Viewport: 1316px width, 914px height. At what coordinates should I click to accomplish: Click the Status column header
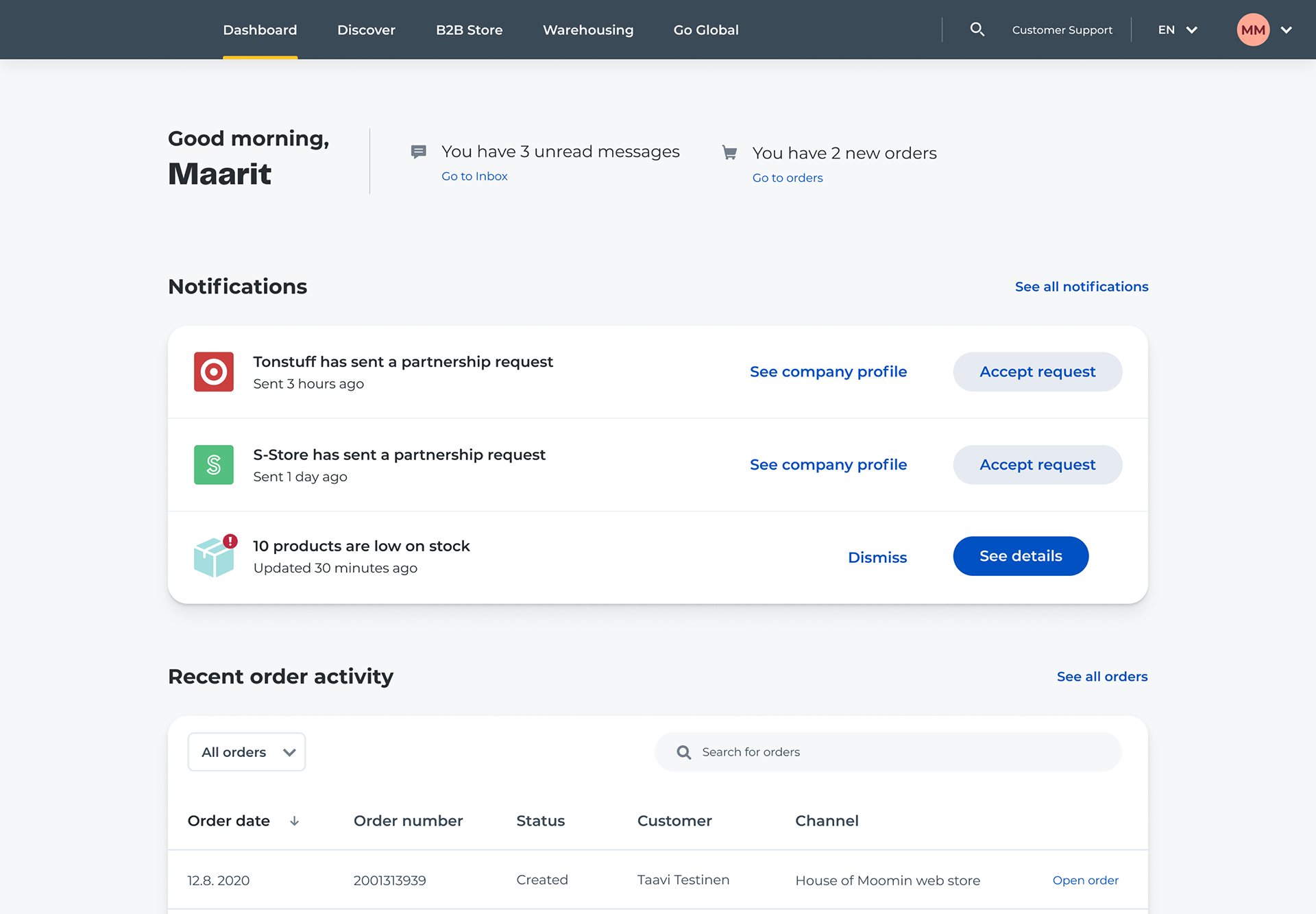[540, 821]
